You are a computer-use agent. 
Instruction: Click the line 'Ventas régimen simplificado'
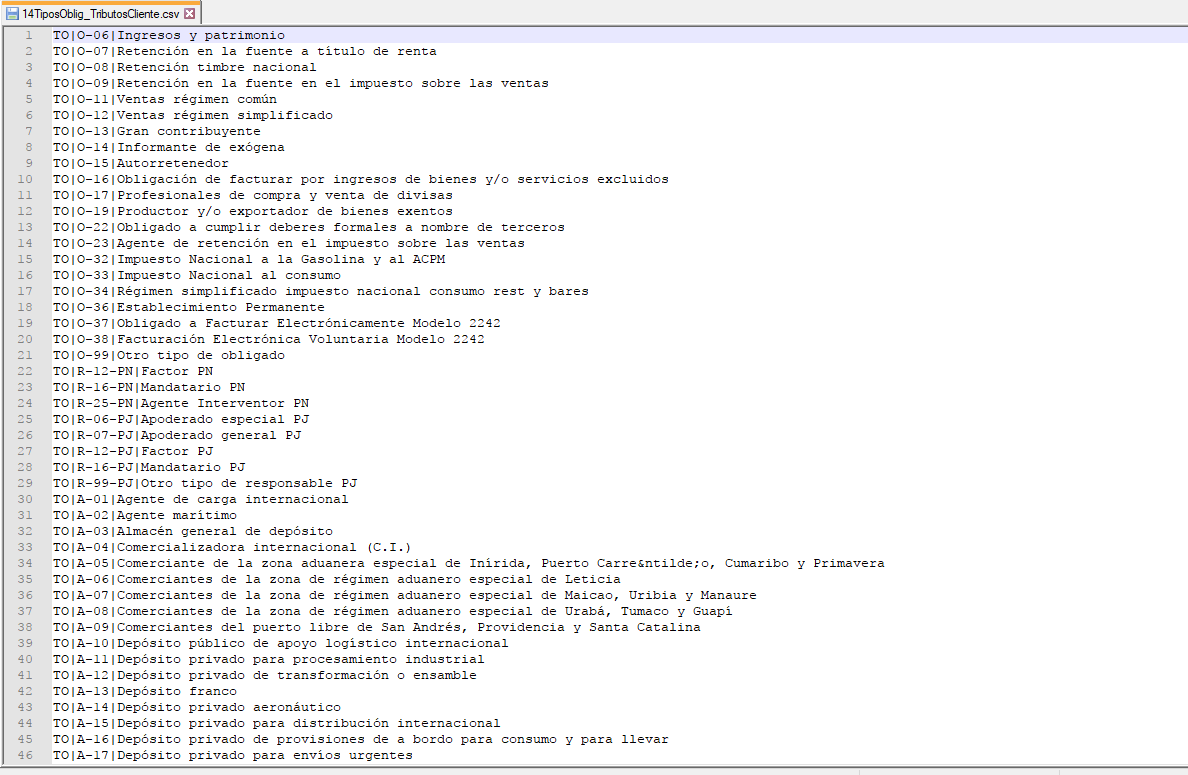(193, 115)
